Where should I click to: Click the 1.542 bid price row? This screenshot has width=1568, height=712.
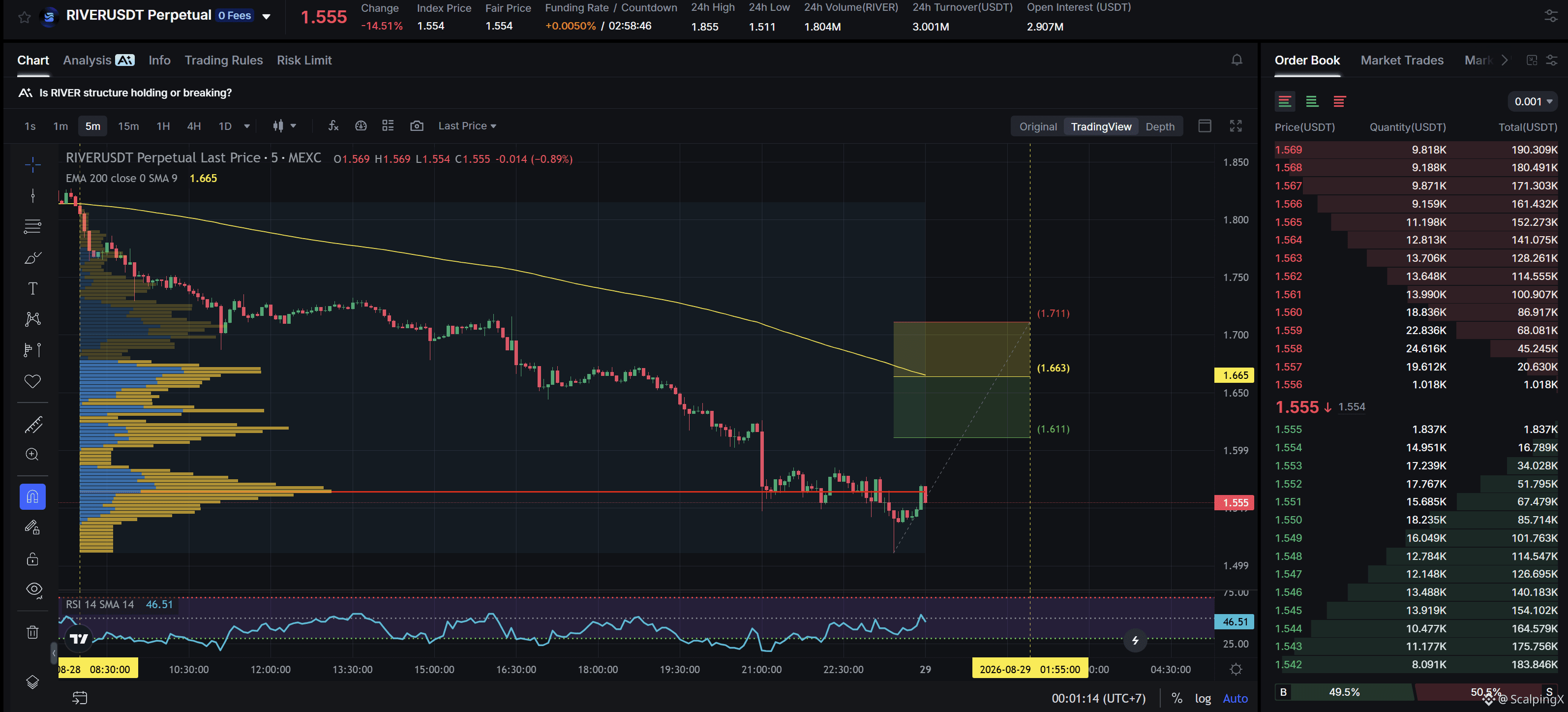[x=1416, y=664]
